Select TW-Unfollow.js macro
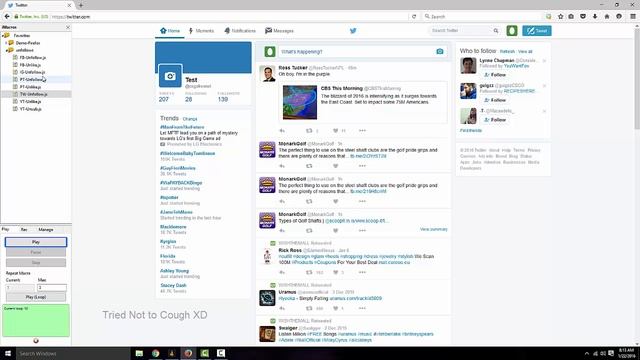 (33, 94)
